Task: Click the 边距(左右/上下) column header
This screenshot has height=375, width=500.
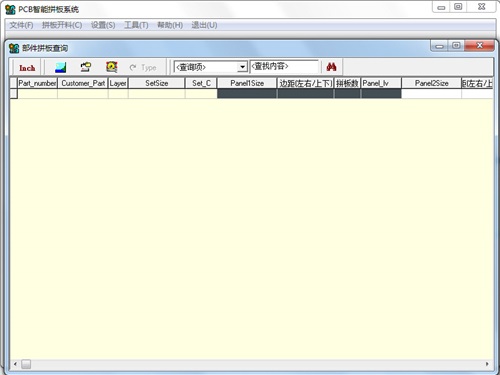Action: point(305,83)
